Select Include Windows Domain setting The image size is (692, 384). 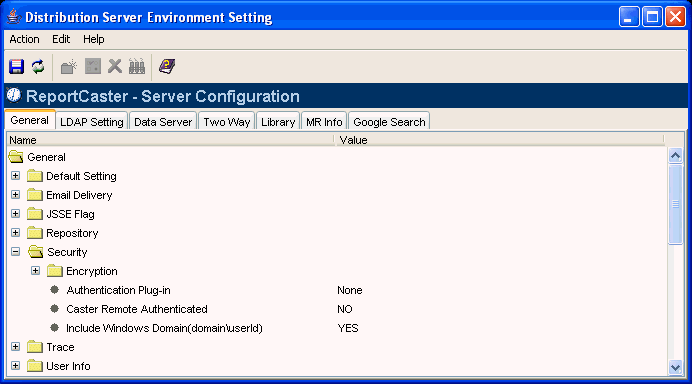(x=164, y=328)
